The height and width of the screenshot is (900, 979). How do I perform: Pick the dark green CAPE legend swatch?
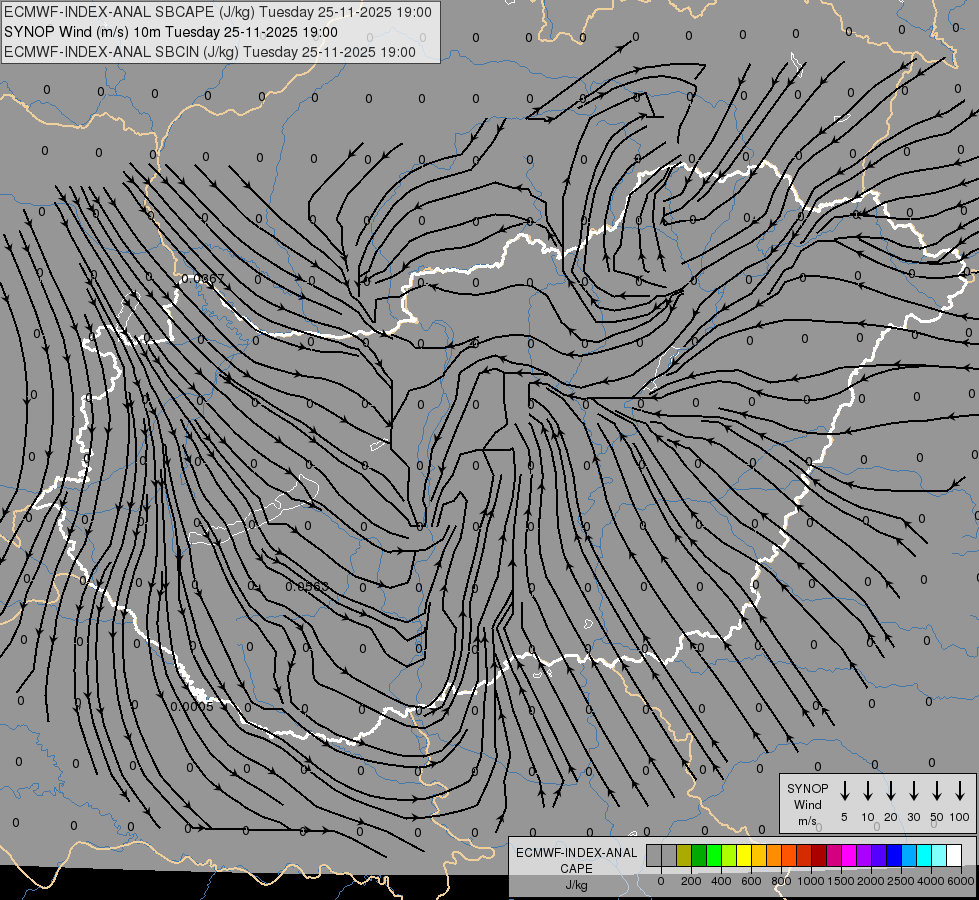(x=699, y=855)
